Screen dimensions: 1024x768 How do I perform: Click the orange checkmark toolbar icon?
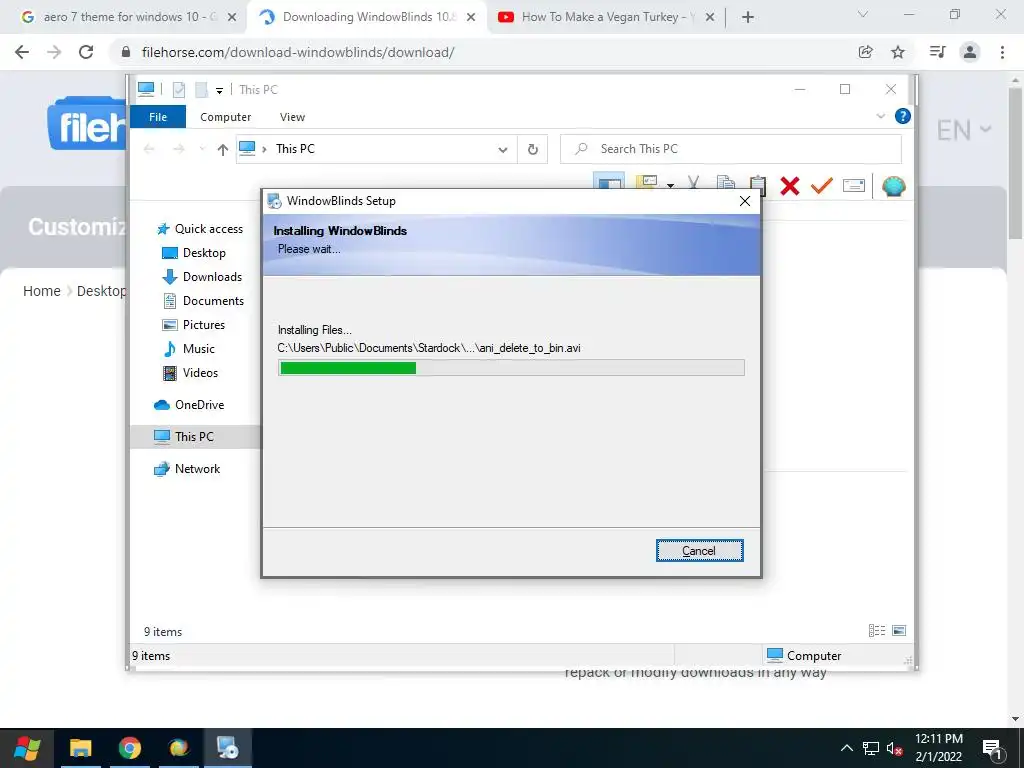click(x=822, y=186)
